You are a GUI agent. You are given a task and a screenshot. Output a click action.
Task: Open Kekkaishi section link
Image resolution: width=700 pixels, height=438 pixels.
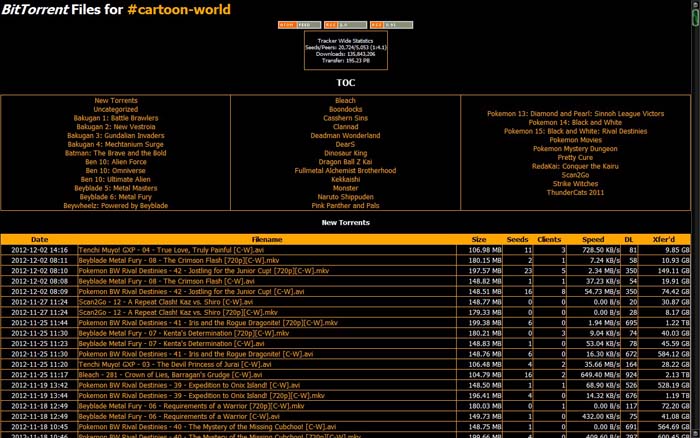point(346,179)
